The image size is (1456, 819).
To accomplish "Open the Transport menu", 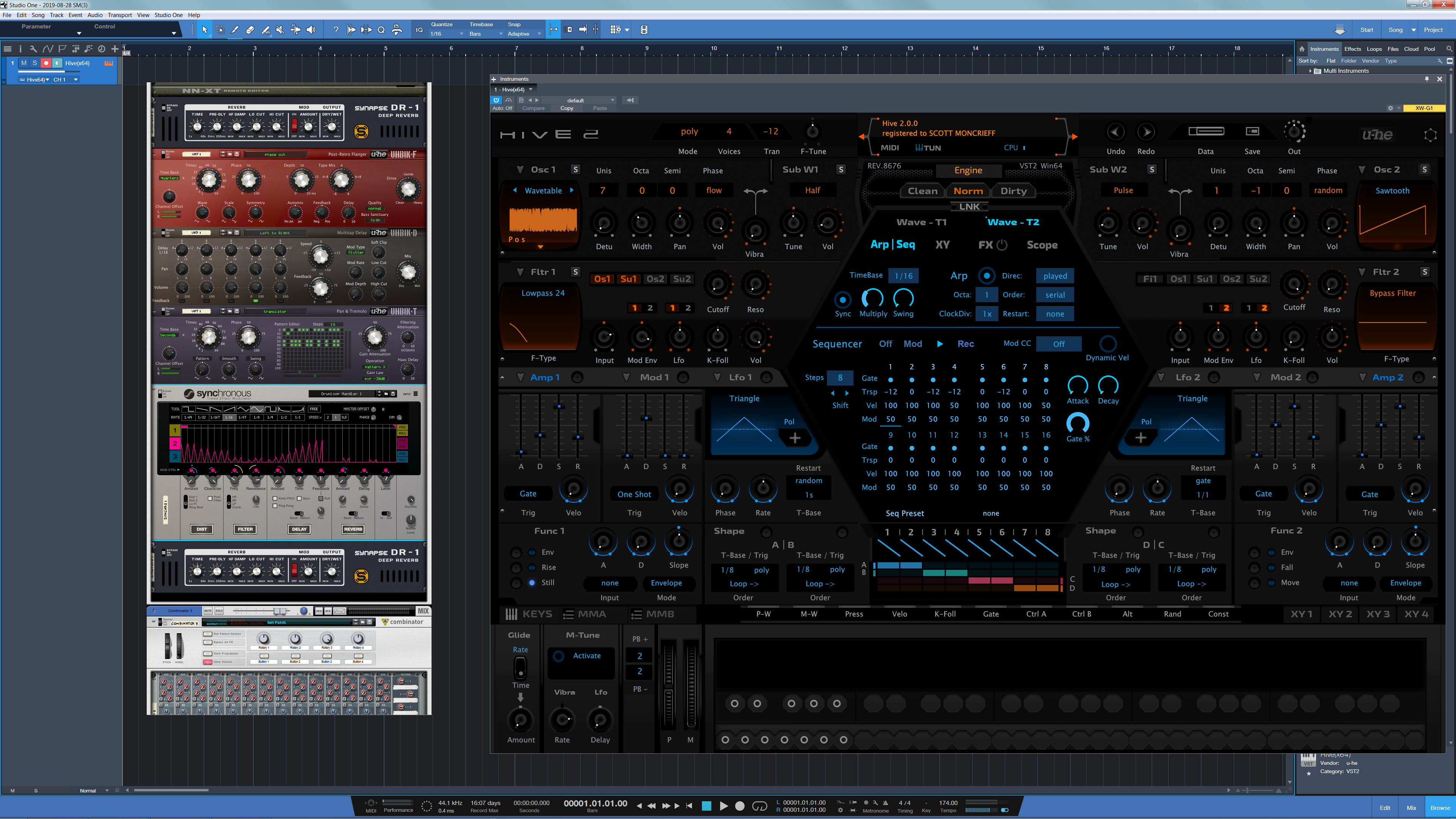I will pyautogui.click(x=120, y=15).
